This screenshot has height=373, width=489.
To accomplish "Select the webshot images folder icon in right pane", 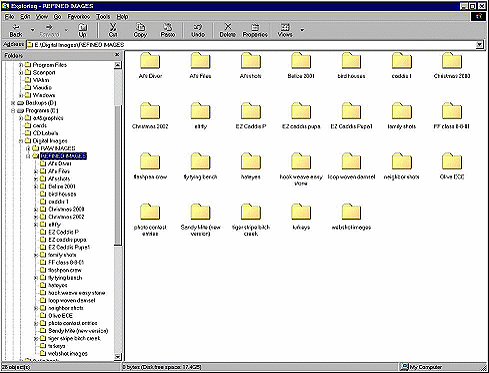I will point(351,212).
